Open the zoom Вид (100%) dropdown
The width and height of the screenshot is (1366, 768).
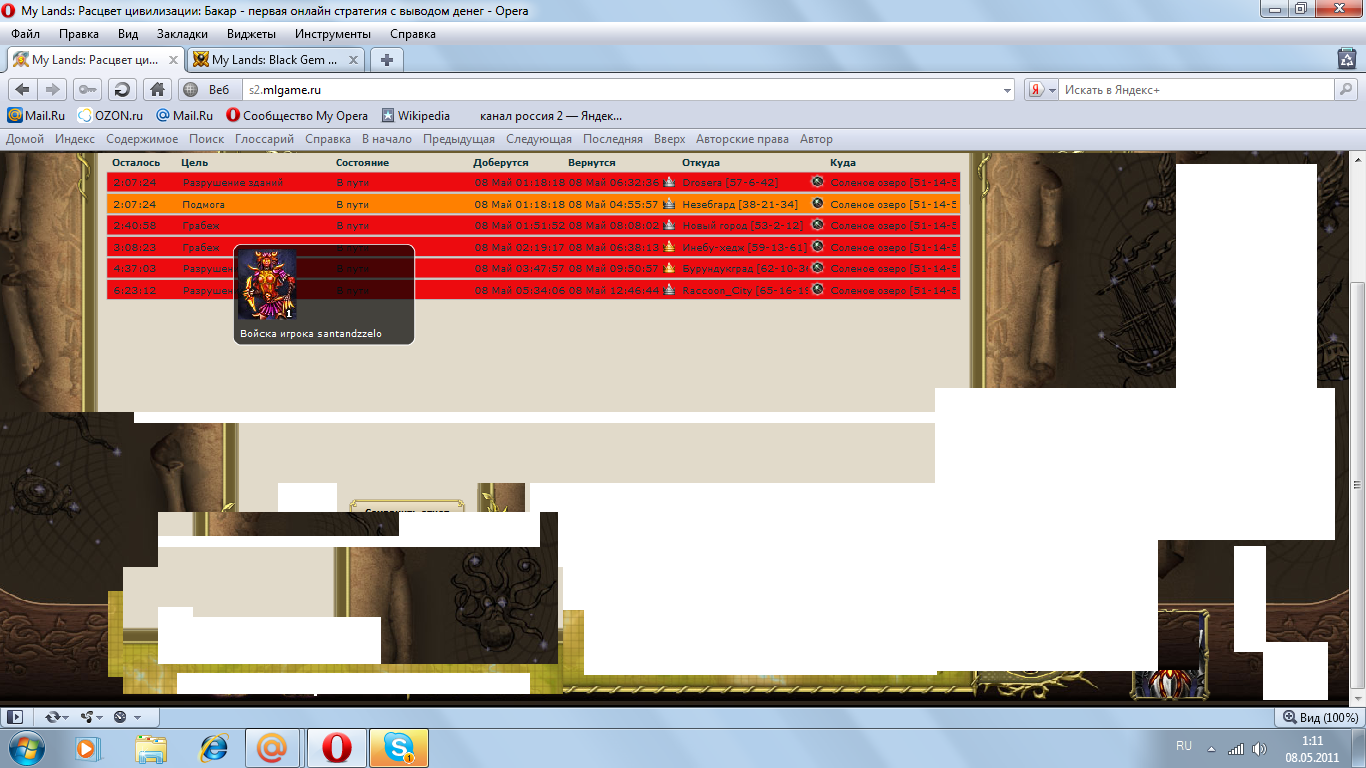tap(1321, 717)
